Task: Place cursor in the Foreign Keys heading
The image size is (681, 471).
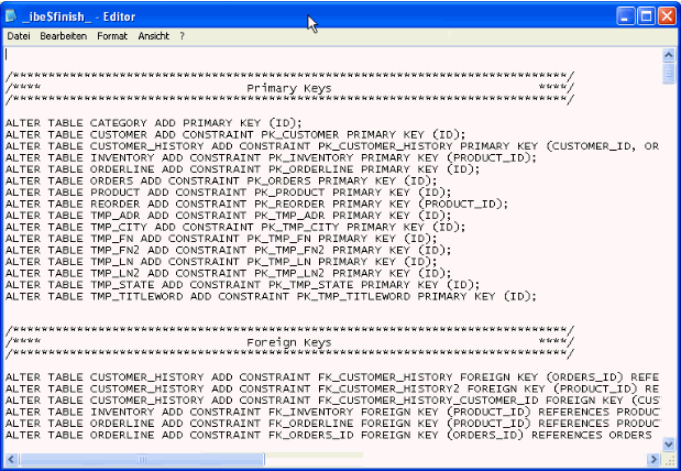Action: [288, 342]
